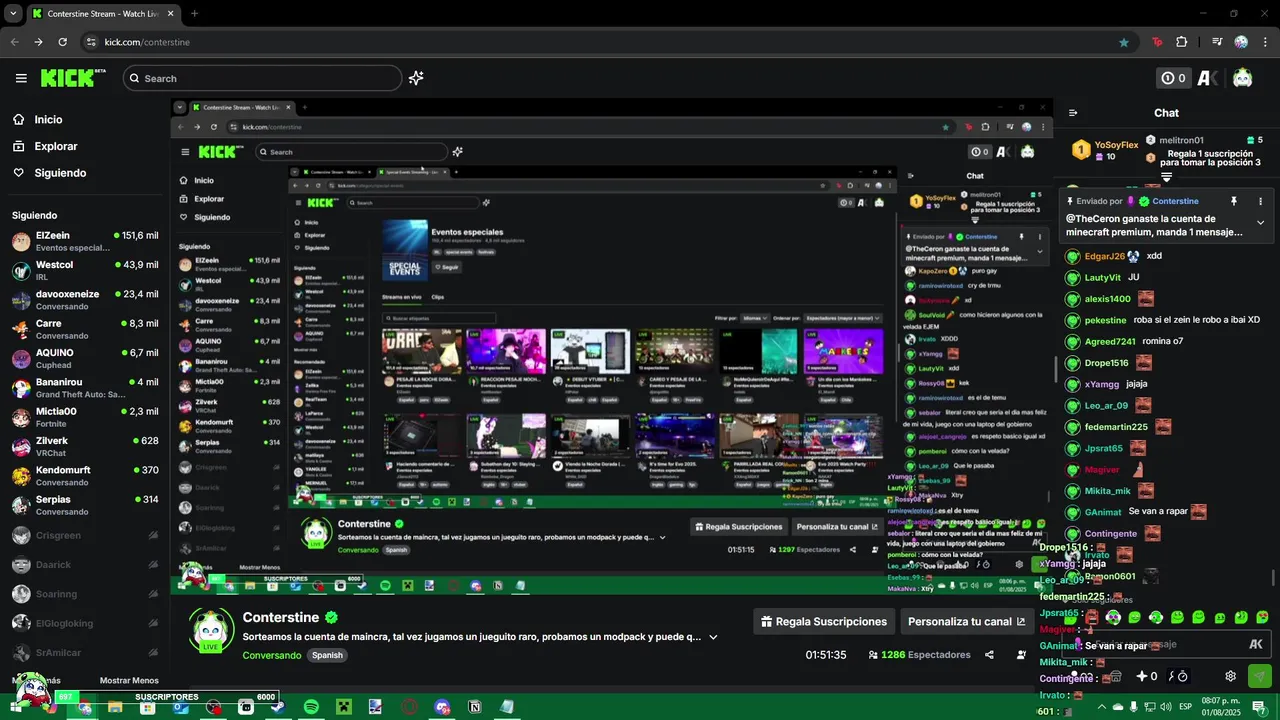Unpin the pinned chat message with pin icon
Viewport: 1280px width, 720px height.
coord(1234,201)
